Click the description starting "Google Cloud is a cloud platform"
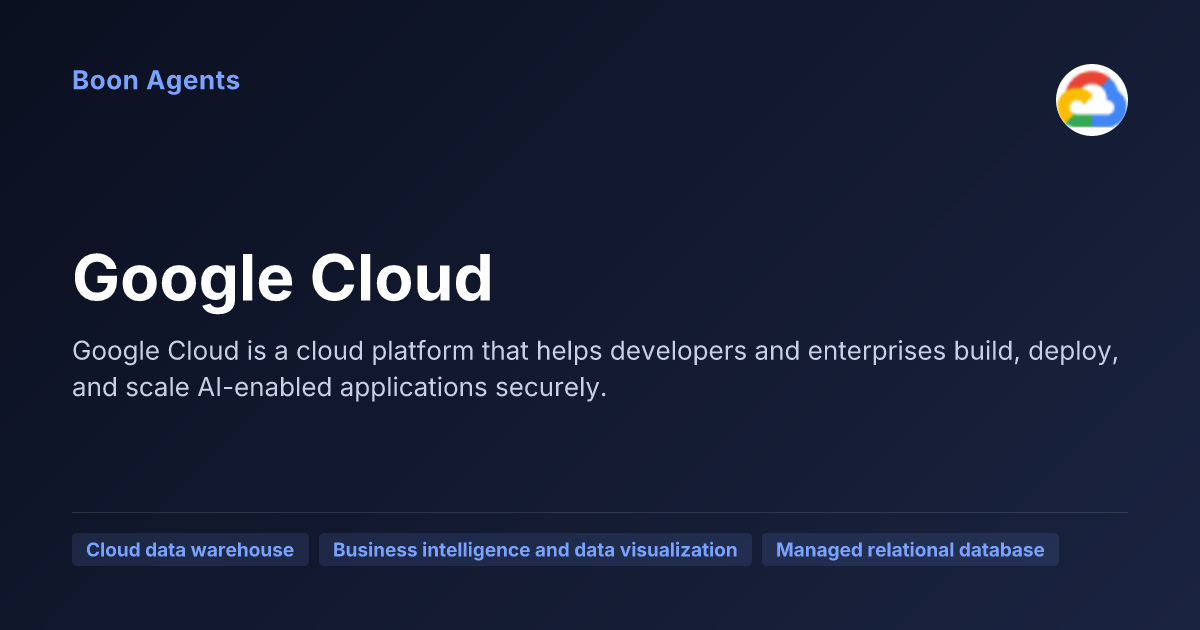The height and width of the screenshot is (630, 1200). (x=594, y=369)
